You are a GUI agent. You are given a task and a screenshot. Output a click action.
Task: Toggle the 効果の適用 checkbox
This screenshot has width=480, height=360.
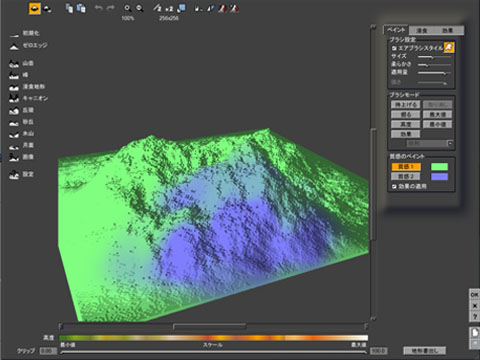point(394,187)
